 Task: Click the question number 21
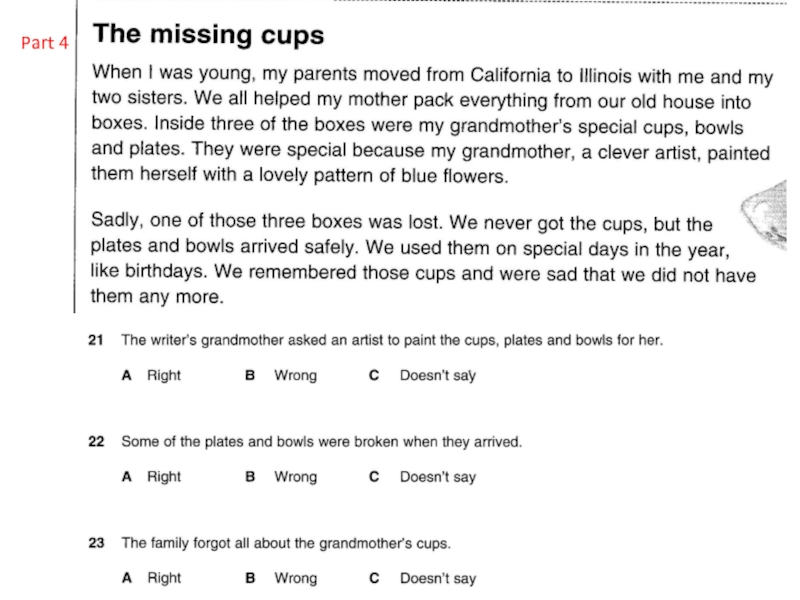[x=96, y=340]
